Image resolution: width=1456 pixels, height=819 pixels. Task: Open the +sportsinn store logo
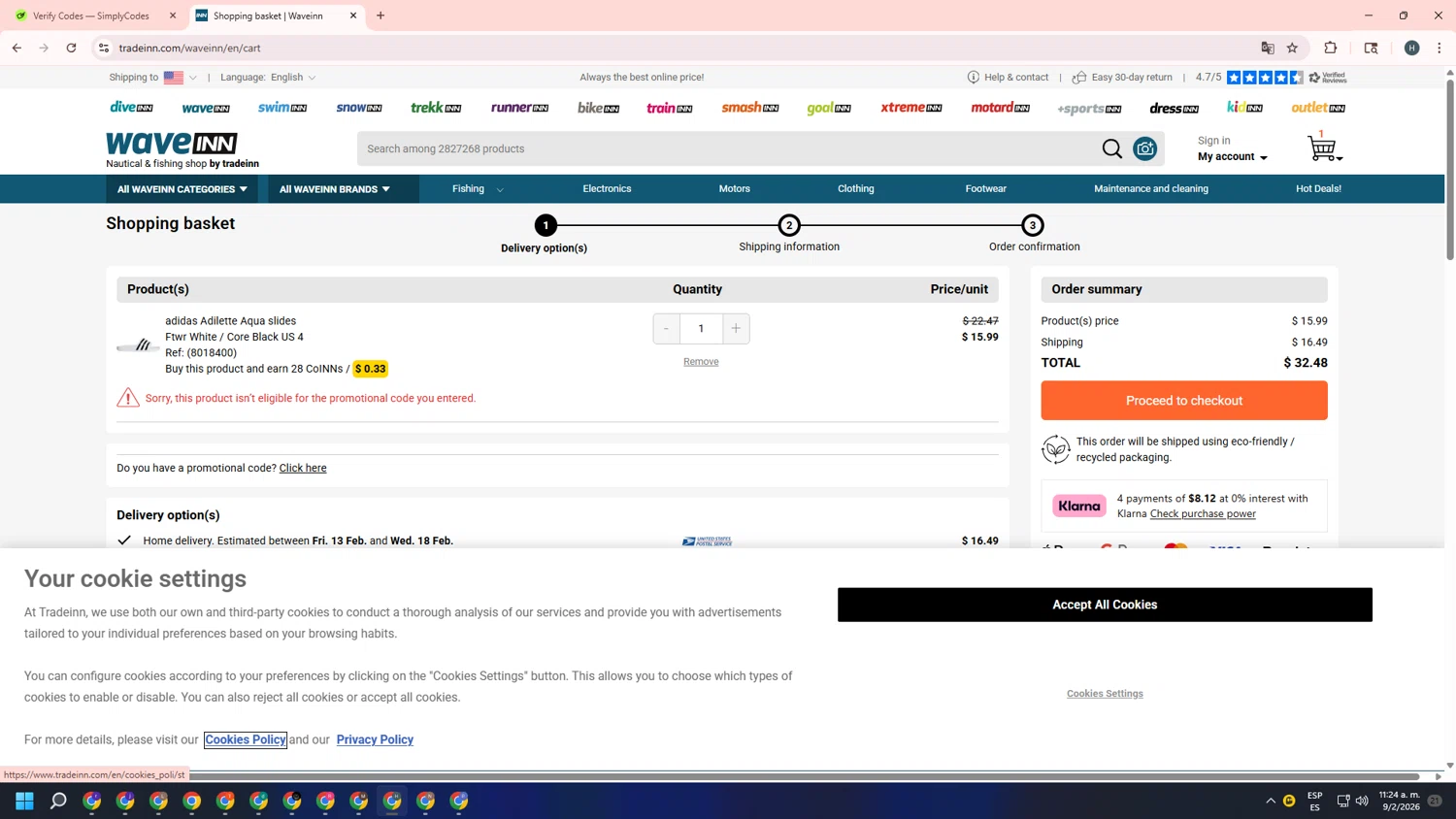[1089, 109]
